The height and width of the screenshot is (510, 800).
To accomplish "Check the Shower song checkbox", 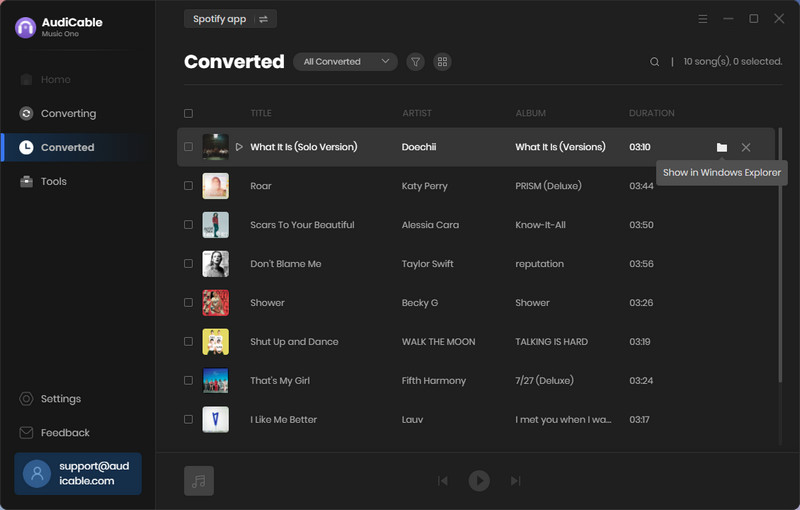I will 188,302.
